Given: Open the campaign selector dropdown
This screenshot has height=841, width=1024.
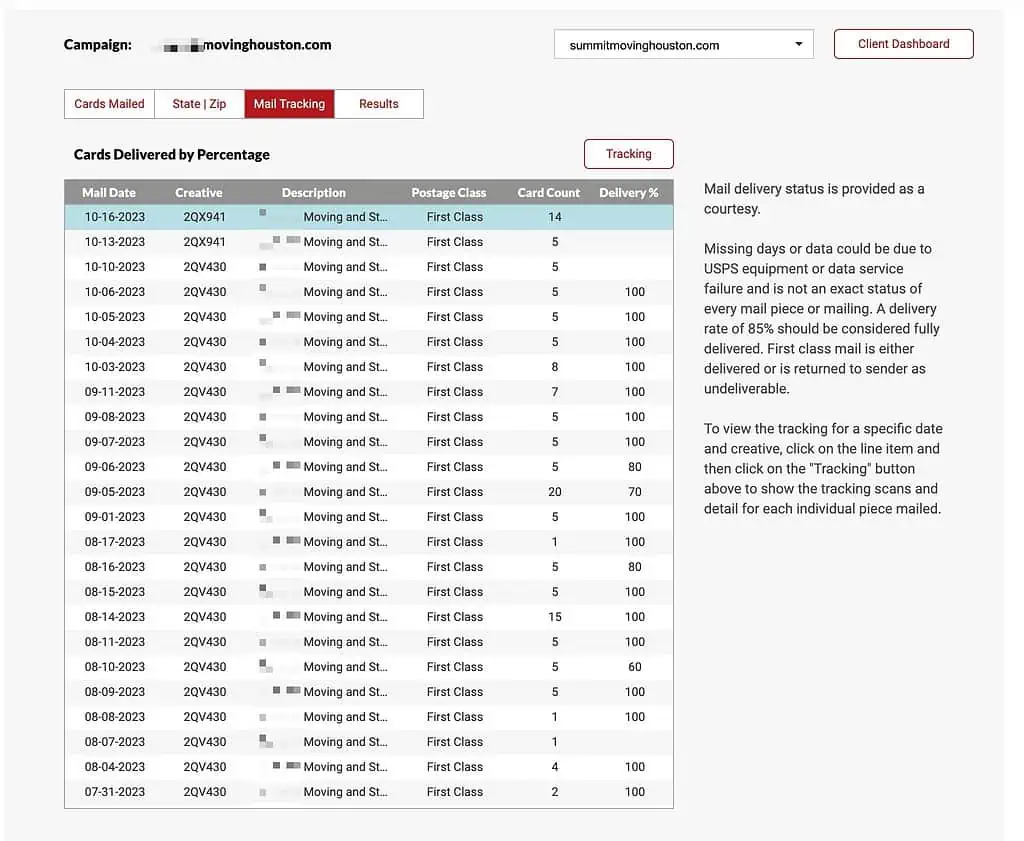Looking at the screenshot, I should [683, 45].
